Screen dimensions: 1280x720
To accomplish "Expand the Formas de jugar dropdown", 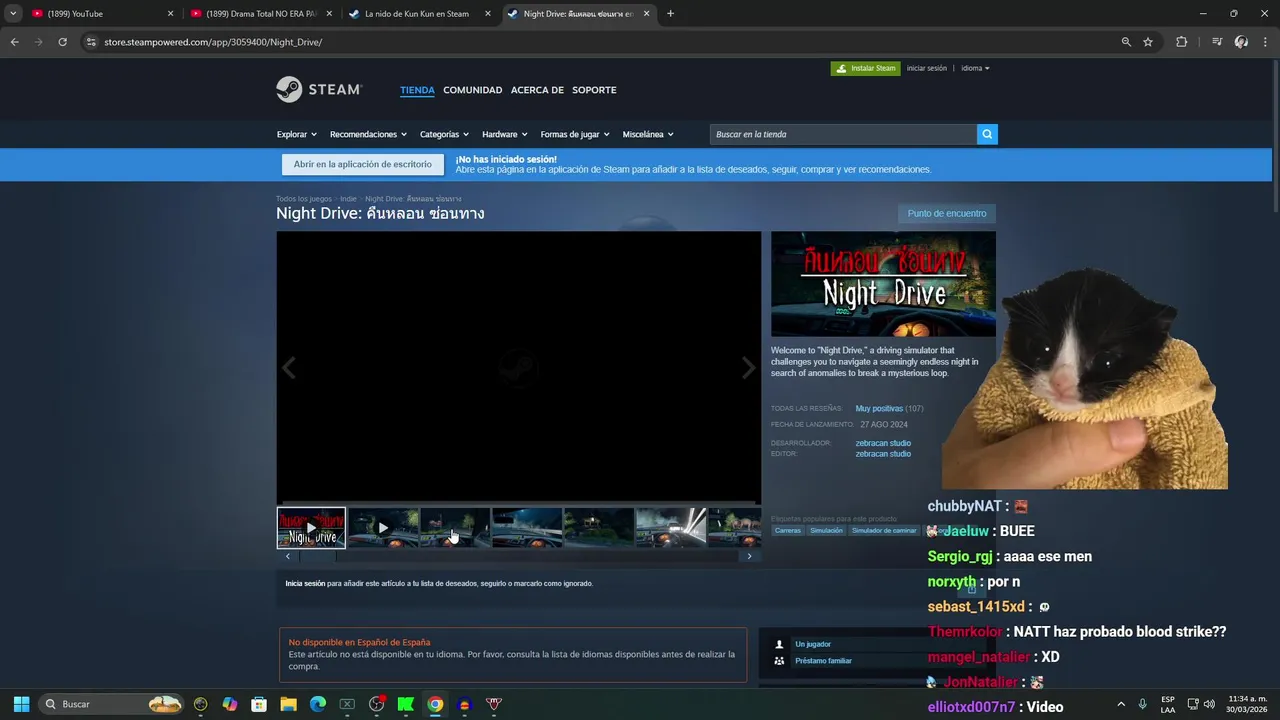I will pyautogui.click(x=575, y=134).
